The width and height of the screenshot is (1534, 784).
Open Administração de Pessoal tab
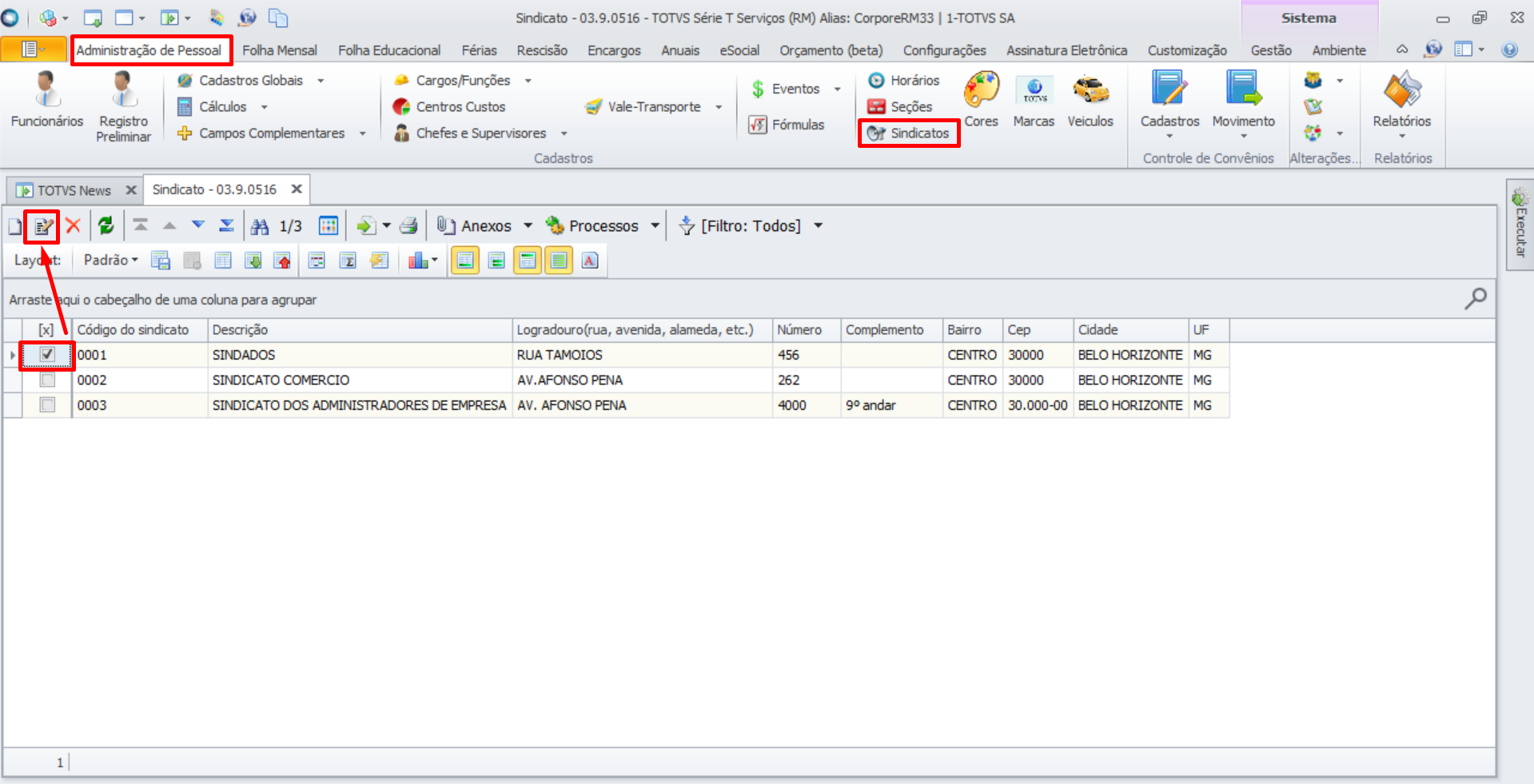pyautogui.click(x=149, y=50)
